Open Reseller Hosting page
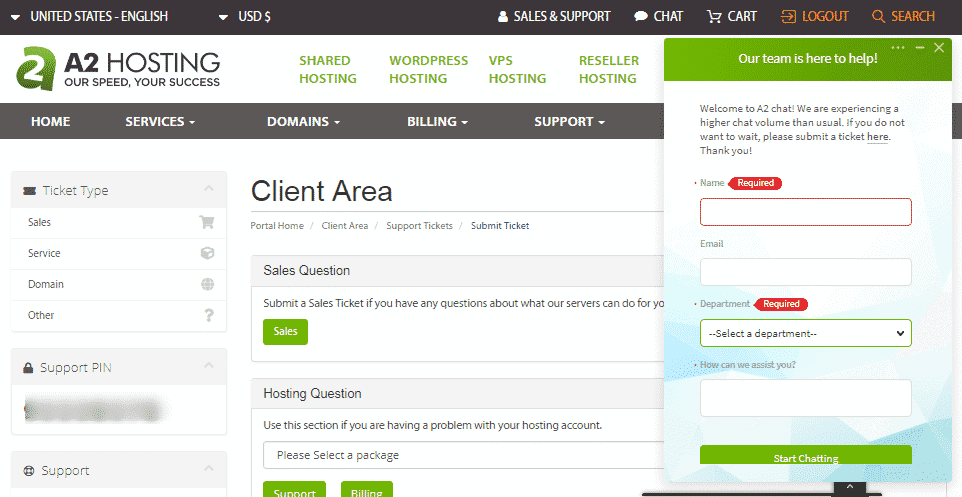The height and width of the screenshot is (497, 962). point(609,69)
